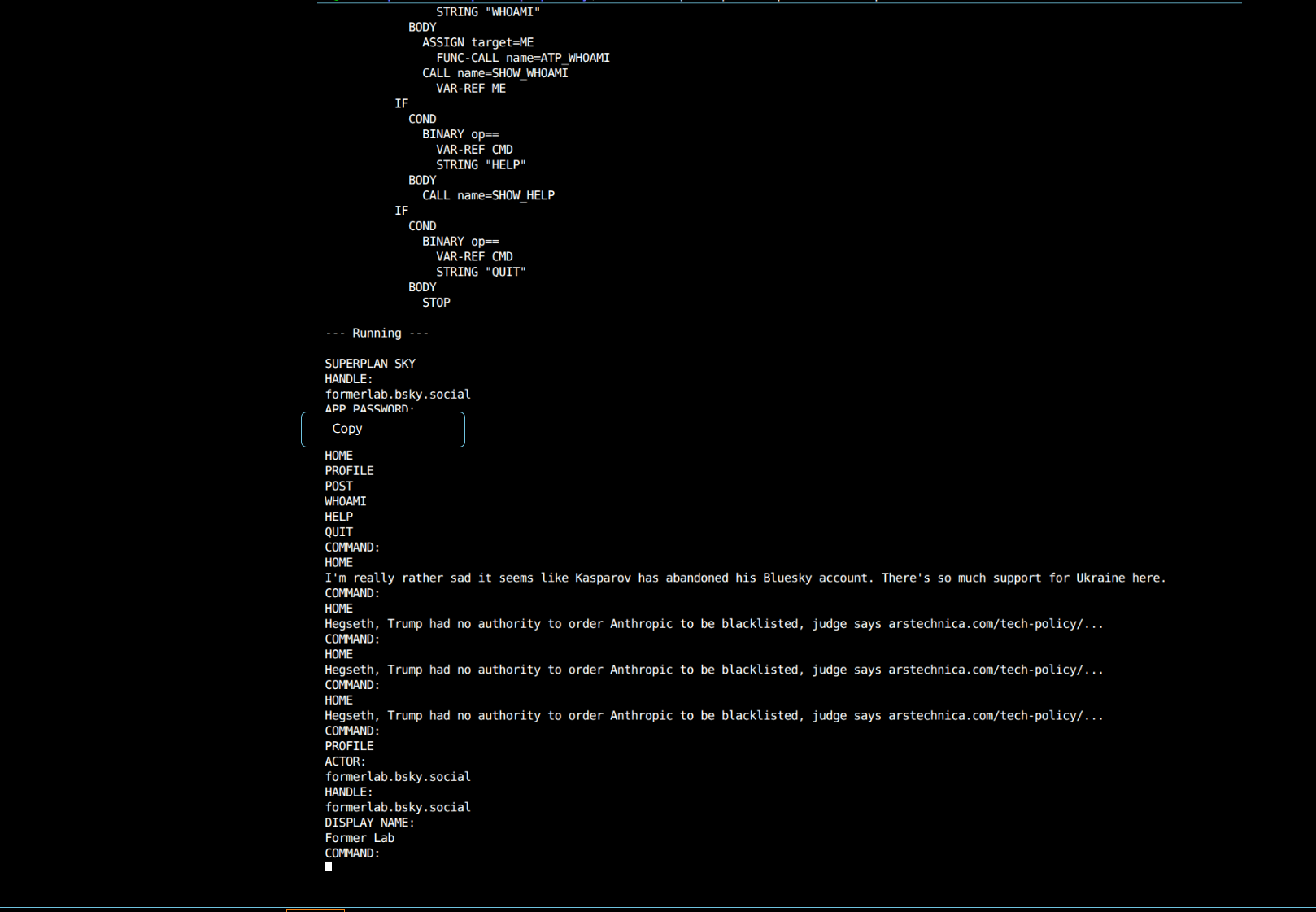Click the ACTOR: formerlab.bsky.social line

point(397,776)
